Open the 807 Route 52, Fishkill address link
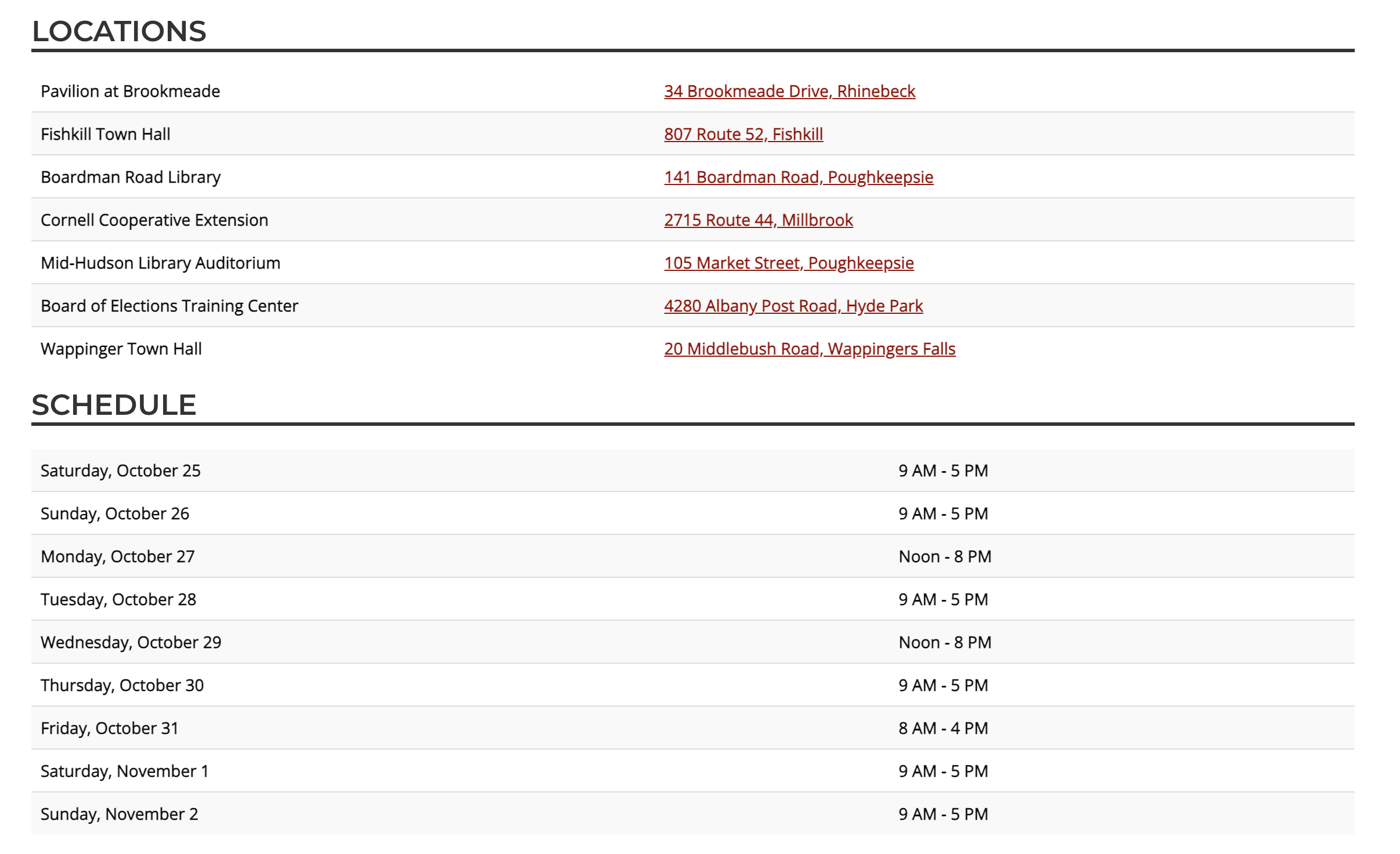 tap(743, 134)
